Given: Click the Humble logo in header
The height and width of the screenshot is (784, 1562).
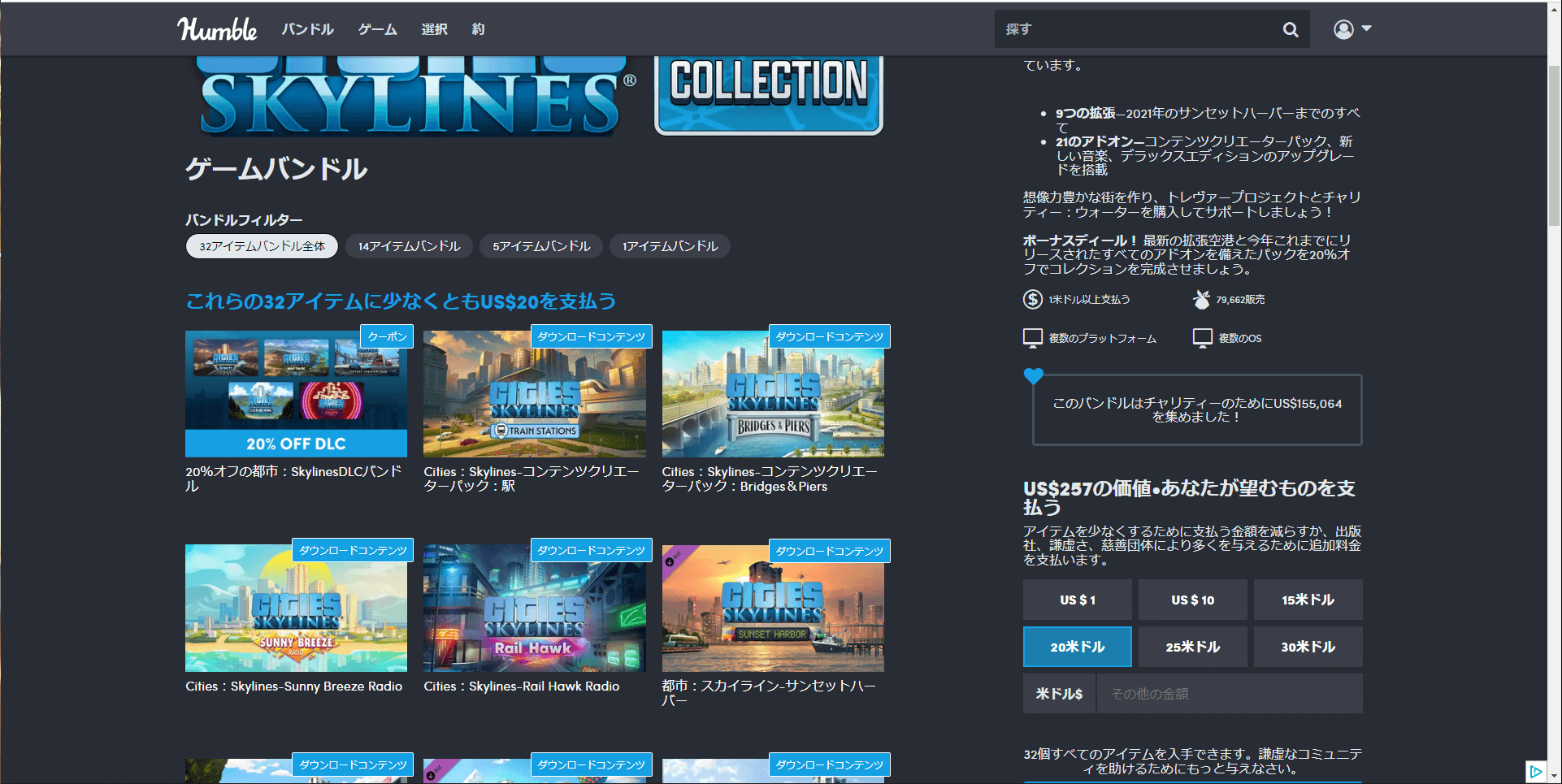Looking at the screenshot, I should [217, 29].
